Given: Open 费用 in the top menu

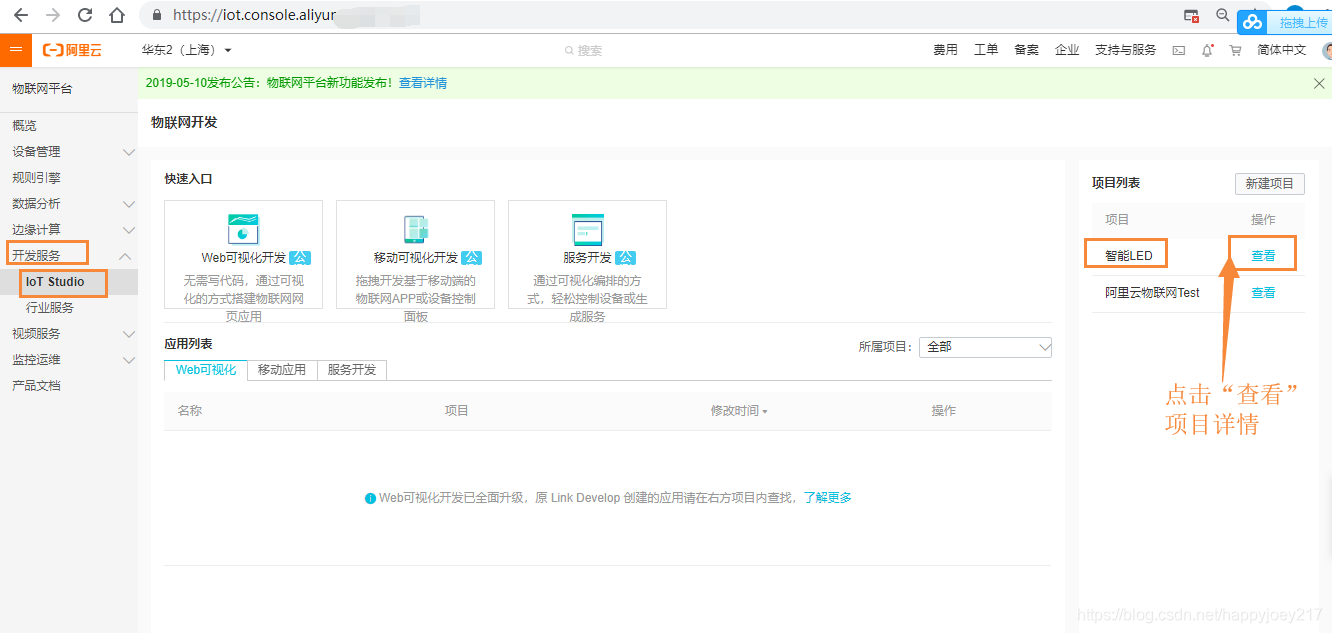Looking at the screenshot, I should click(x=945, y=50).
